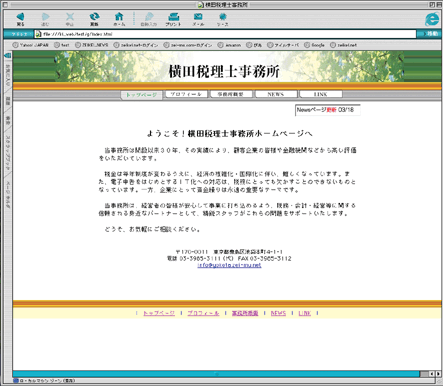This screenshot has width=443, height=386.
Task: Open the zei-mu.com-ログイン favorite
Action: click(188, 45)
